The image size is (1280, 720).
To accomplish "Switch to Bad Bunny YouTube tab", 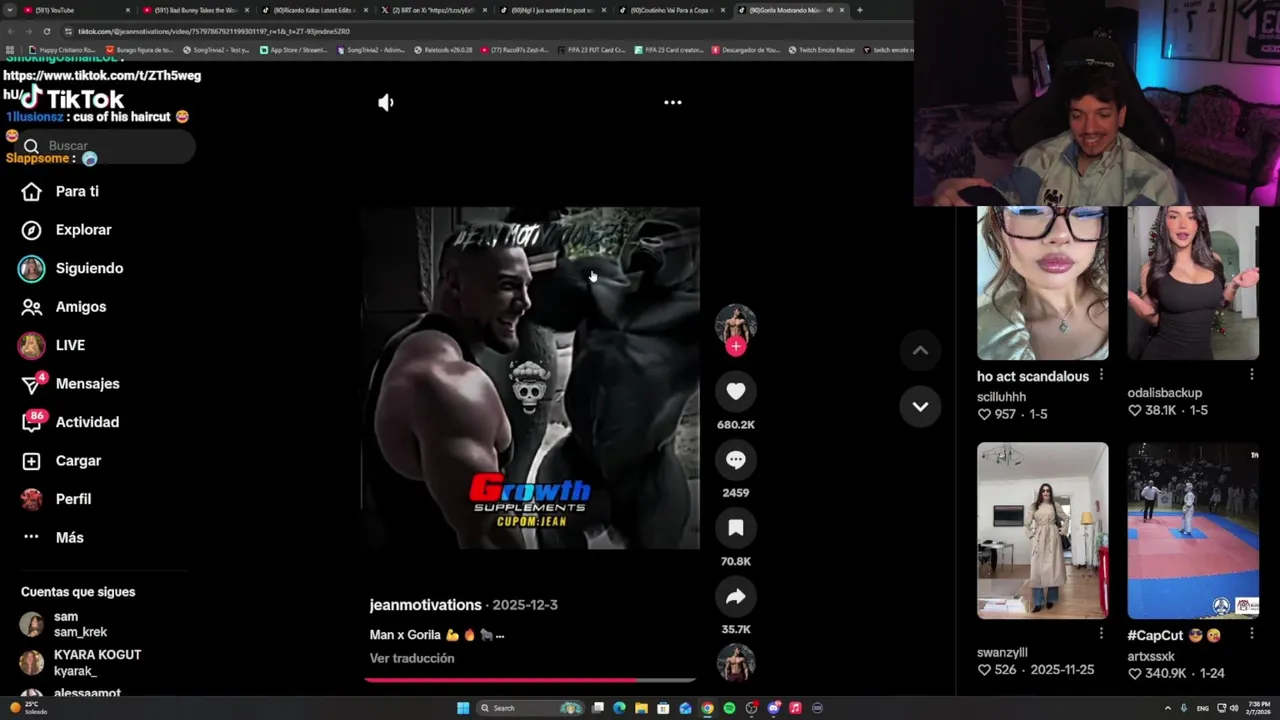I will tap(195, 10).
